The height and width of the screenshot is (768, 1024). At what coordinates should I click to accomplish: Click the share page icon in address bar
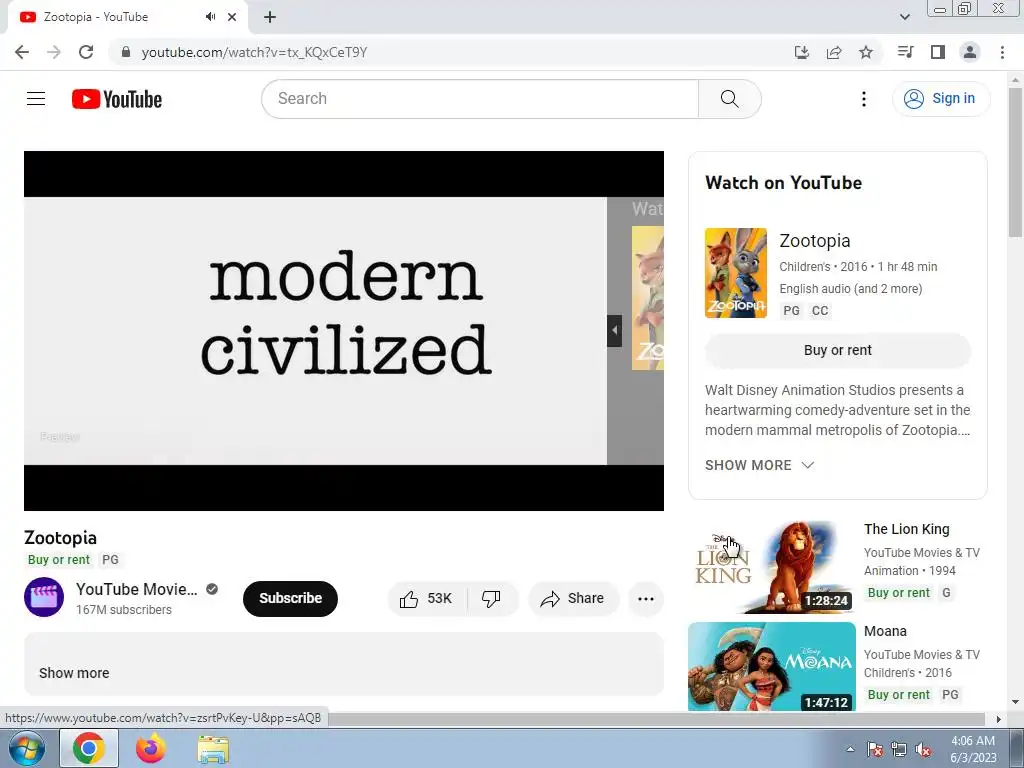[834, 52]
